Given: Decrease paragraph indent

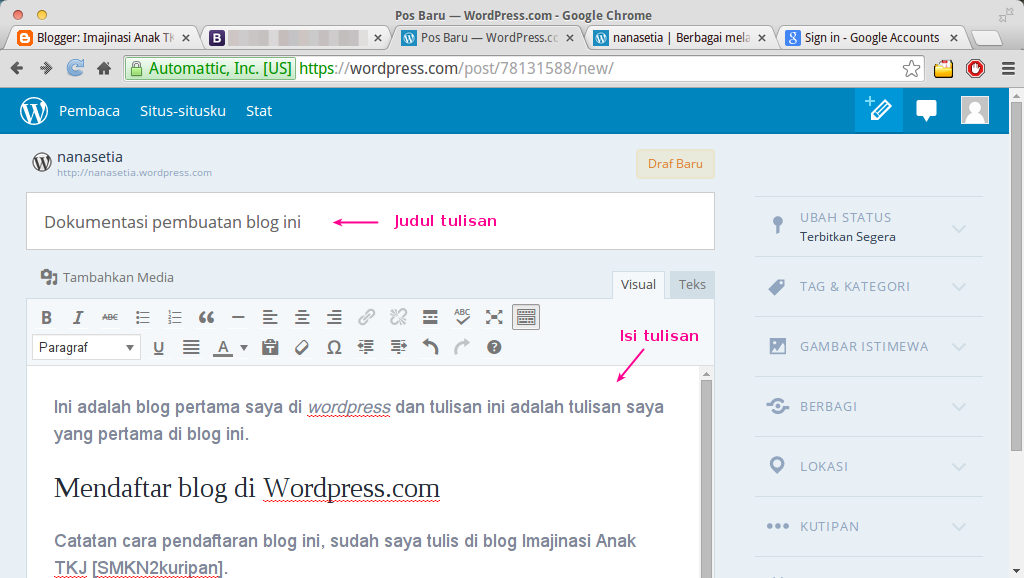Looking at the screenshot, I should pyautogui.click(x=366, y=347).
